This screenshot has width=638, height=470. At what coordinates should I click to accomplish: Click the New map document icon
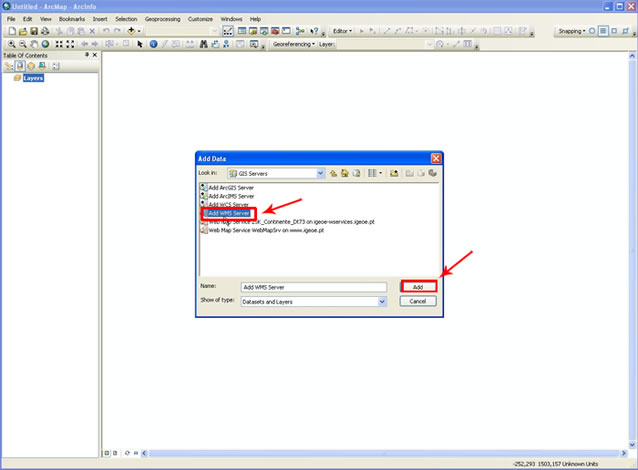(x=12, y=31)
